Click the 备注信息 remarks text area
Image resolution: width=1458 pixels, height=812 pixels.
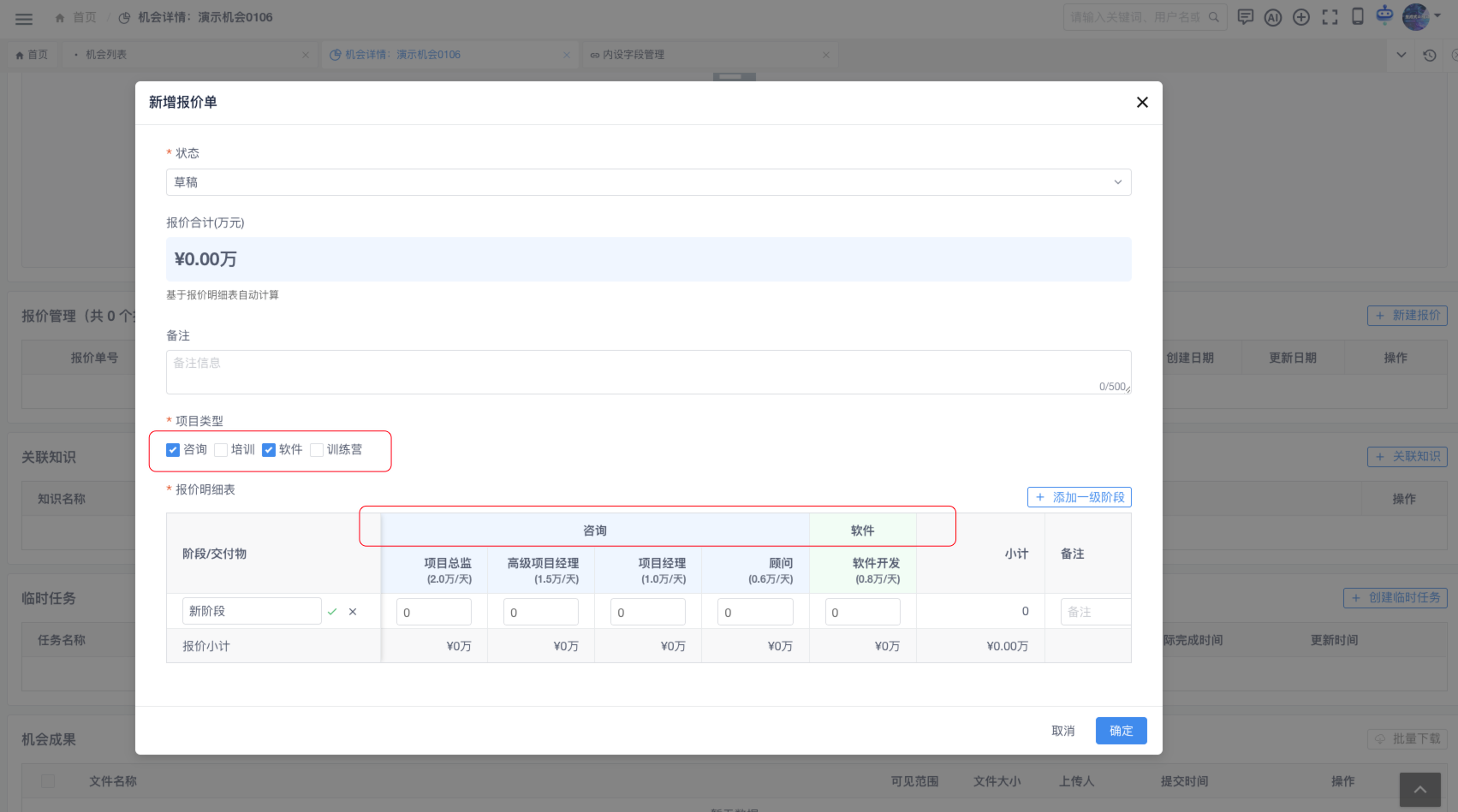tap(648, 371)
